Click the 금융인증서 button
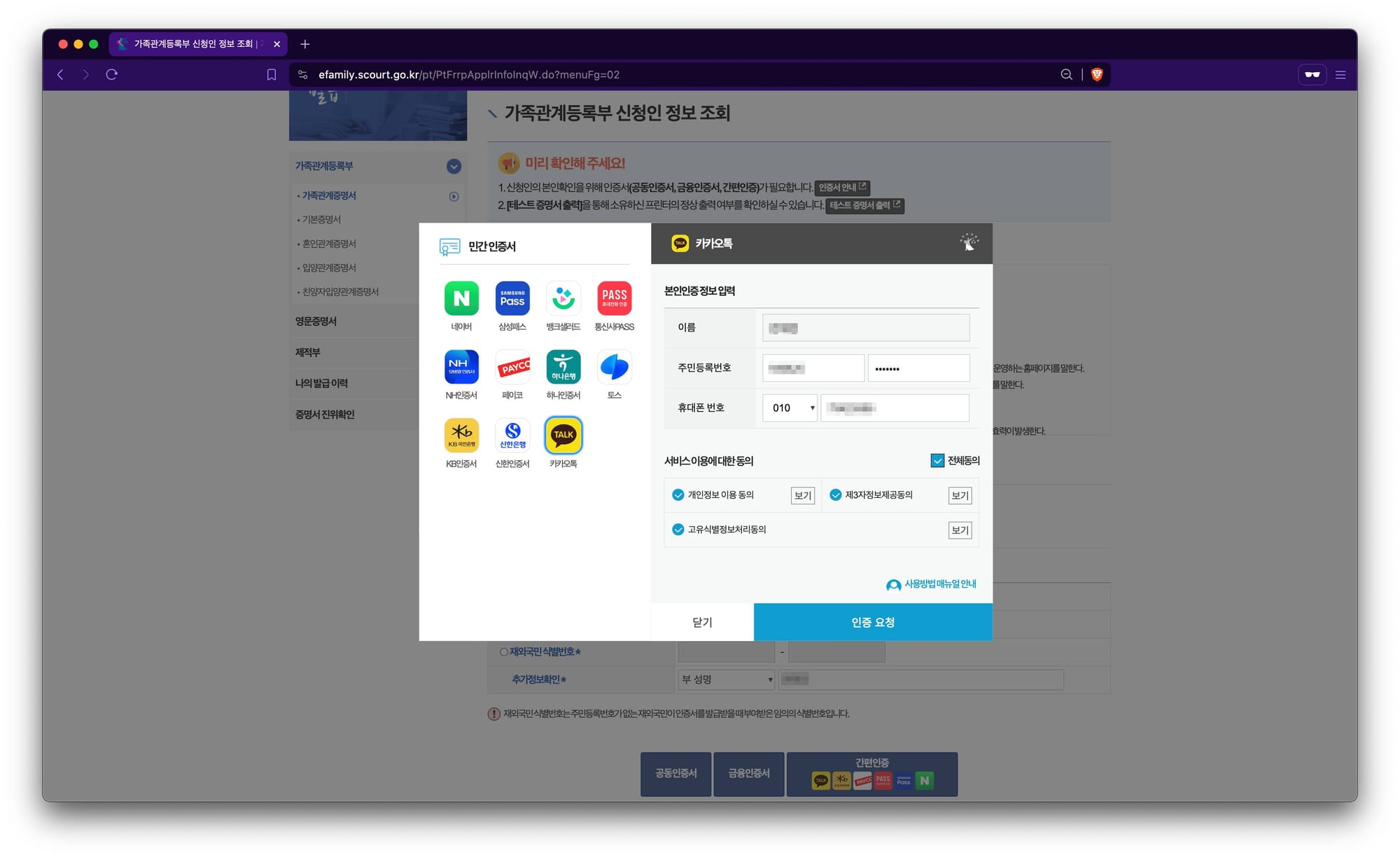 point(748,774)
